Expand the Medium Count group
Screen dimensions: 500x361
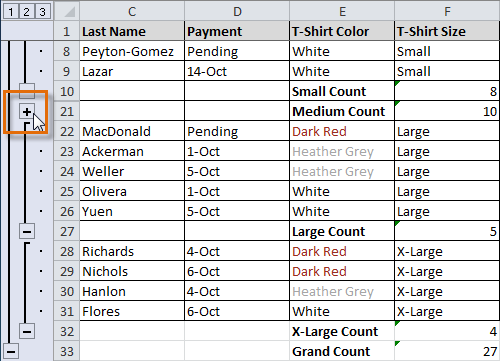click(27, 112)
